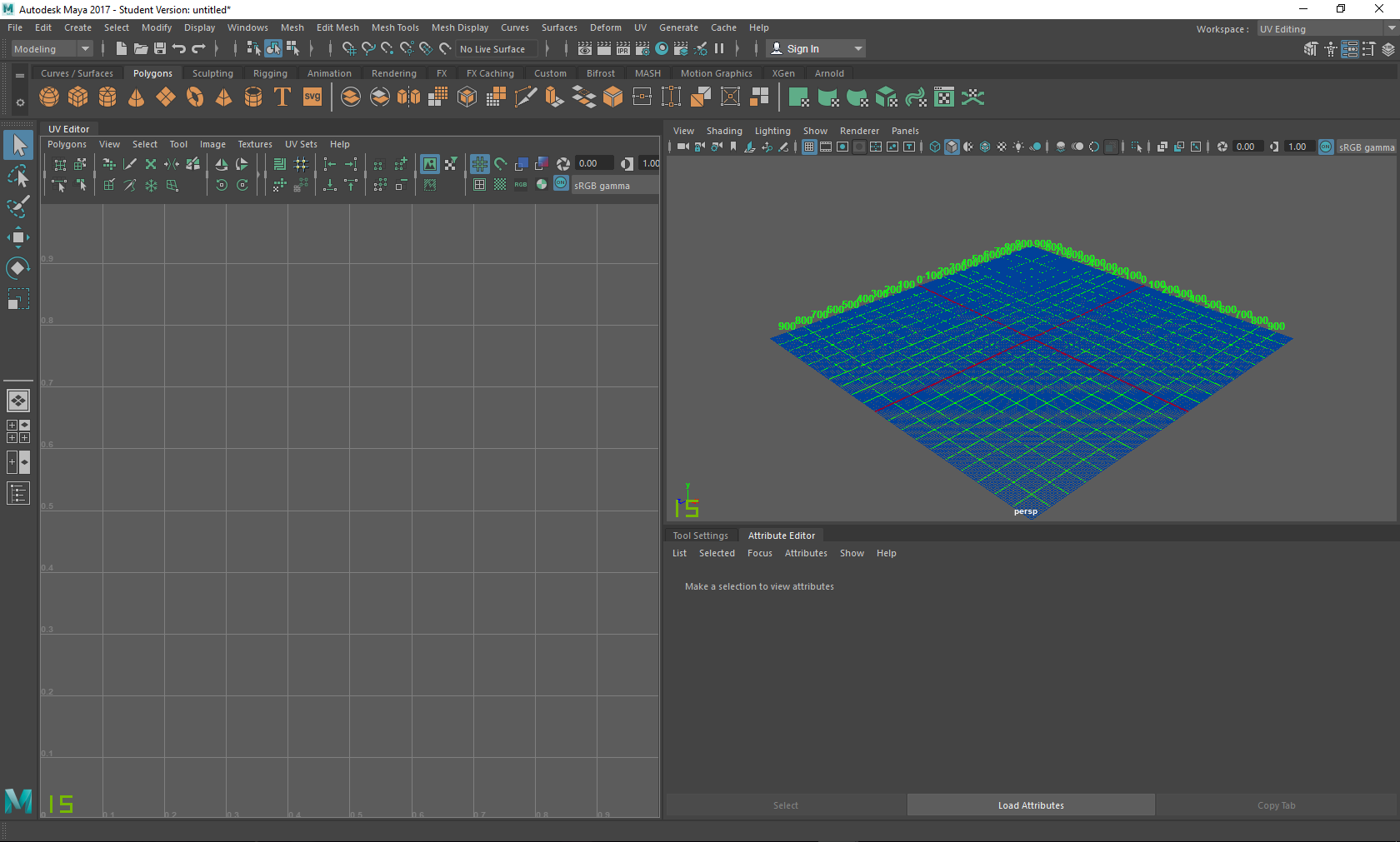Activate the Select Tool in the left toolbox
Viewport: 1400px width, 842px height.
coord(18,145)
